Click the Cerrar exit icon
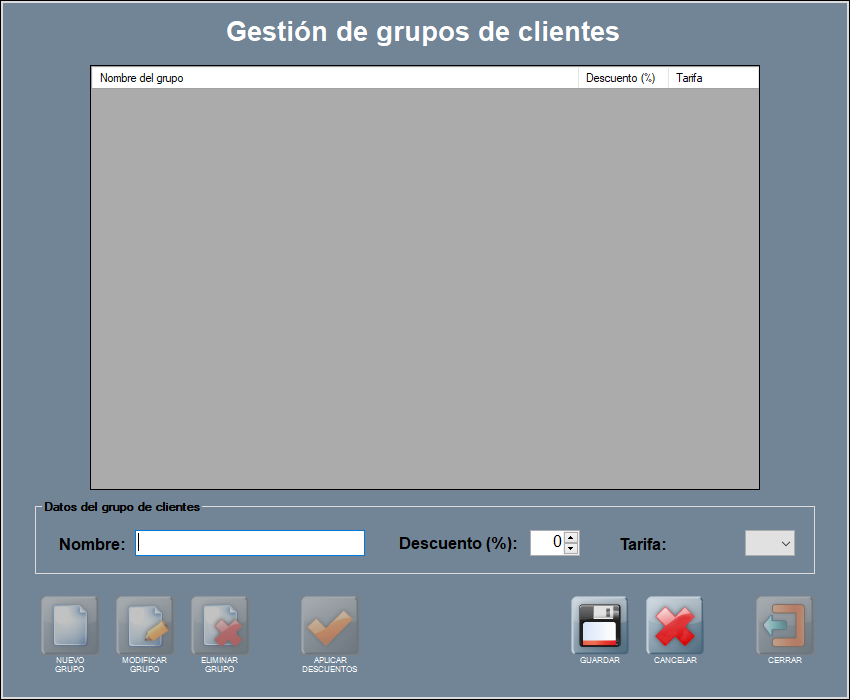 tap(784, 625)
